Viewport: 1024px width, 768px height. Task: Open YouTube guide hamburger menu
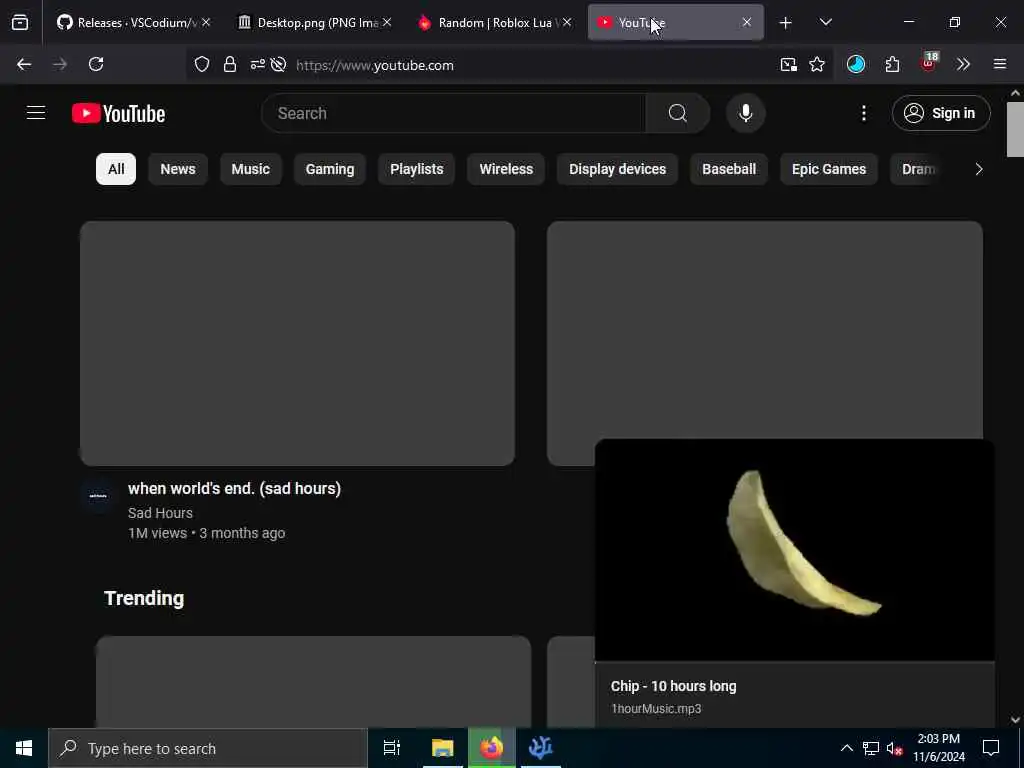coord(36,113)
